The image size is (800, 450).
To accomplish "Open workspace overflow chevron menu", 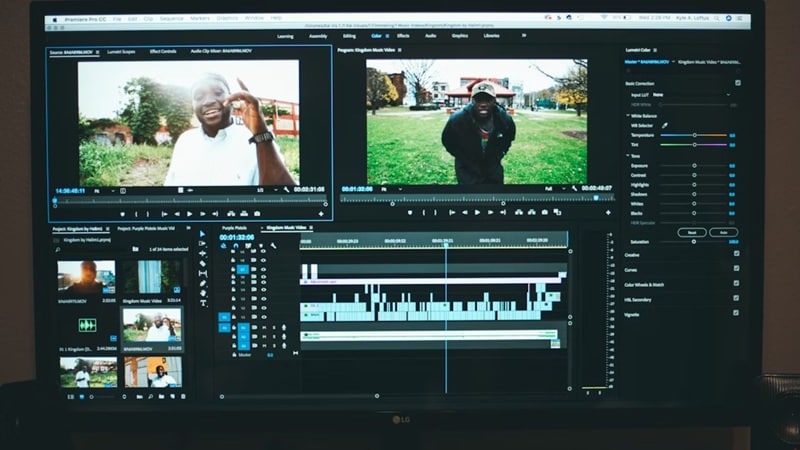I will (x=523, y=35).
